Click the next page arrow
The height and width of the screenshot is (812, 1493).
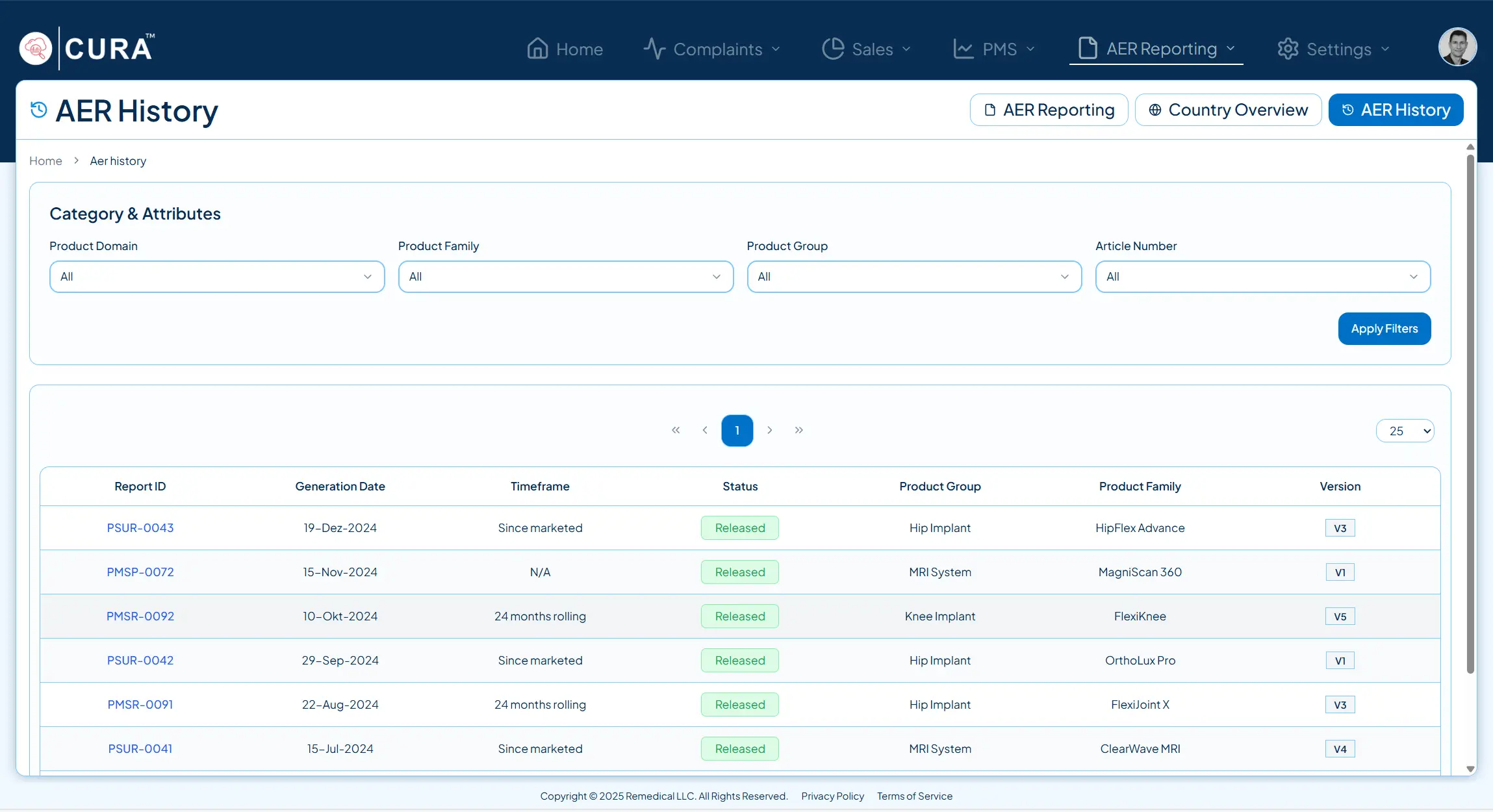coord(770,430)
